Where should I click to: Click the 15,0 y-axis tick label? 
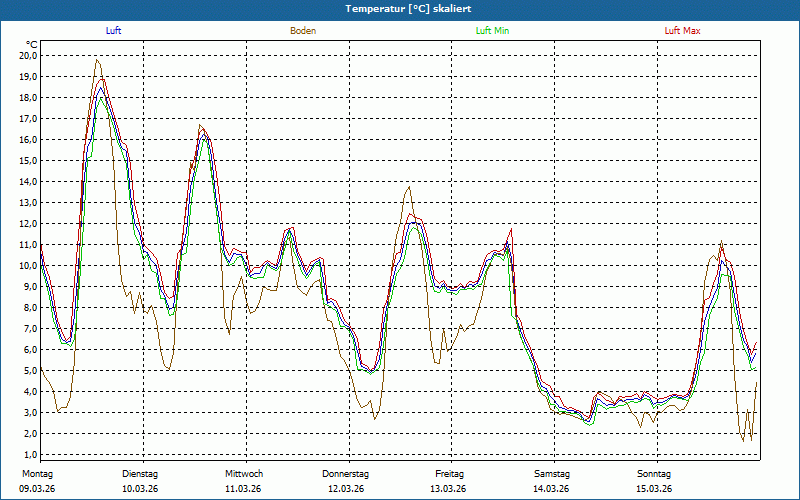28,160
